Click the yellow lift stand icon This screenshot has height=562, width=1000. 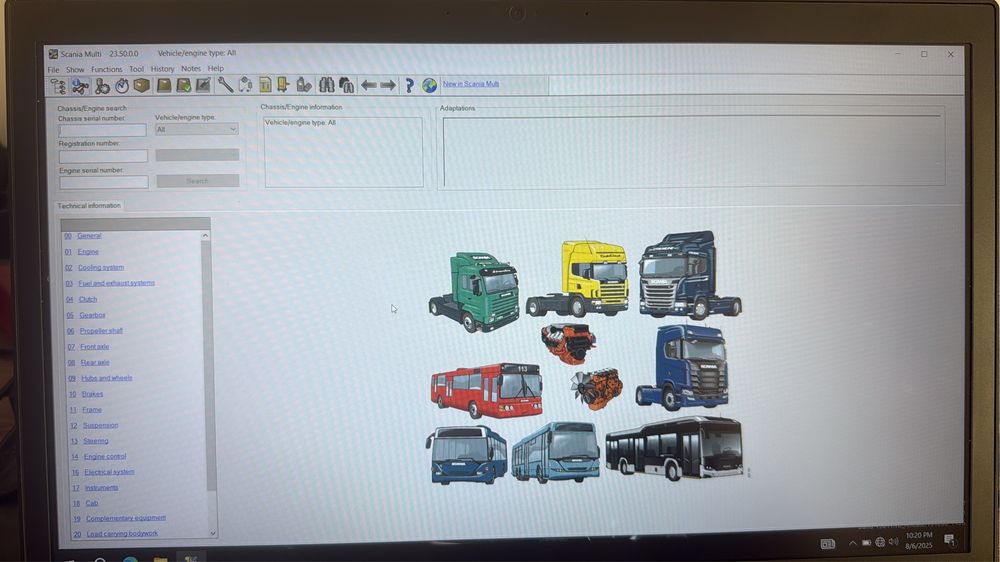coord(283,85)
